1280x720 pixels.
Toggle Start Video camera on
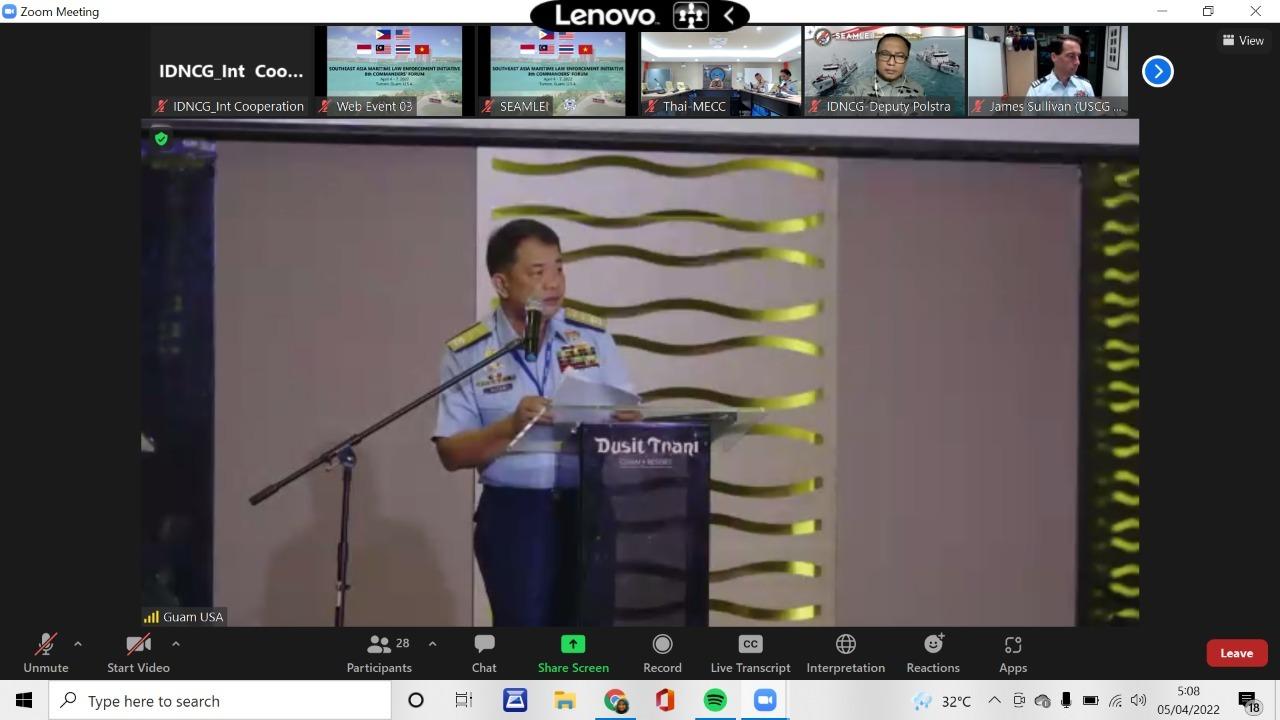tap(138, 653)
